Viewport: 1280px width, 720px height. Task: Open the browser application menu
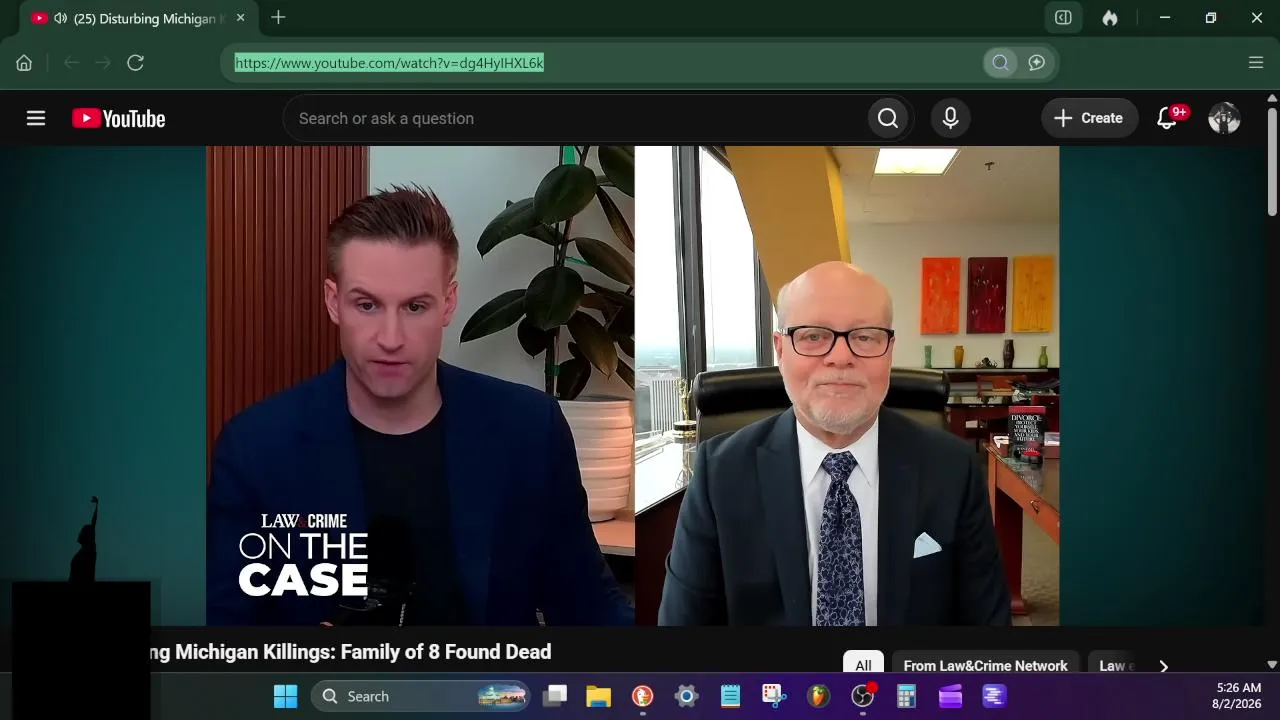[1256, 63]
